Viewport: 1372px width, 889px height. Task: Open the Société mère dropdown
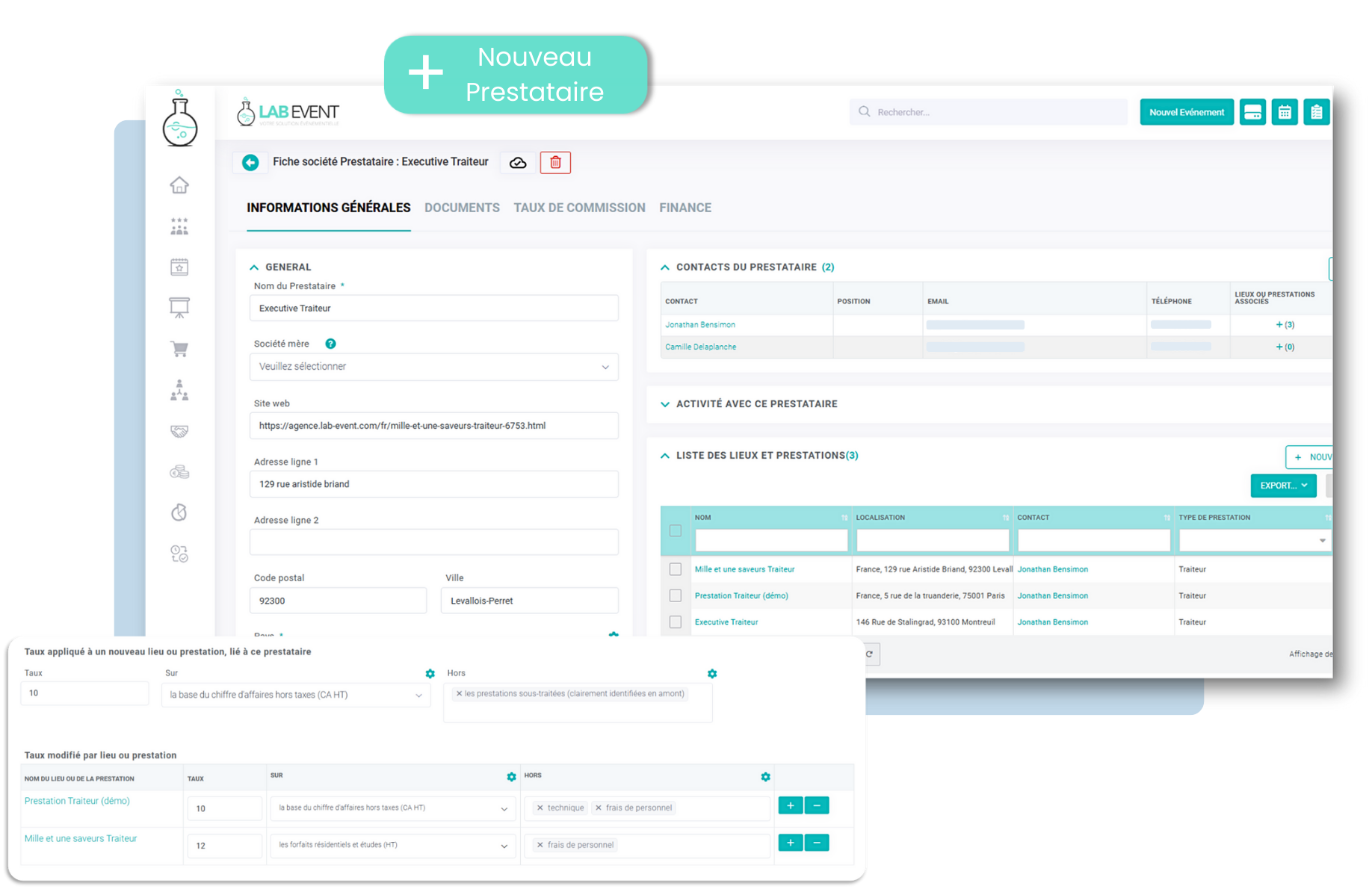(434, 367)
